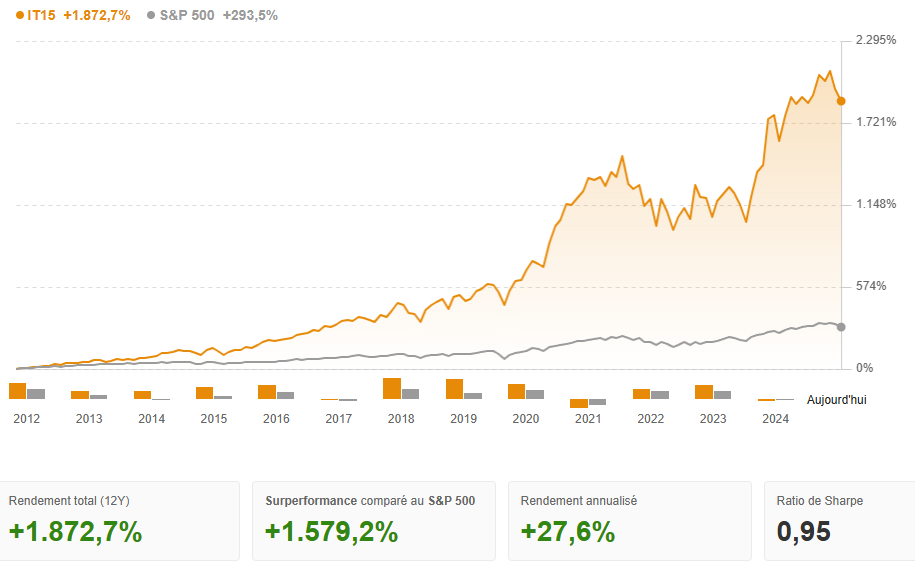This screenshot has width=915, height=565.
Task: Open the Rendement total (12Y) card
Action: [121, 520]
